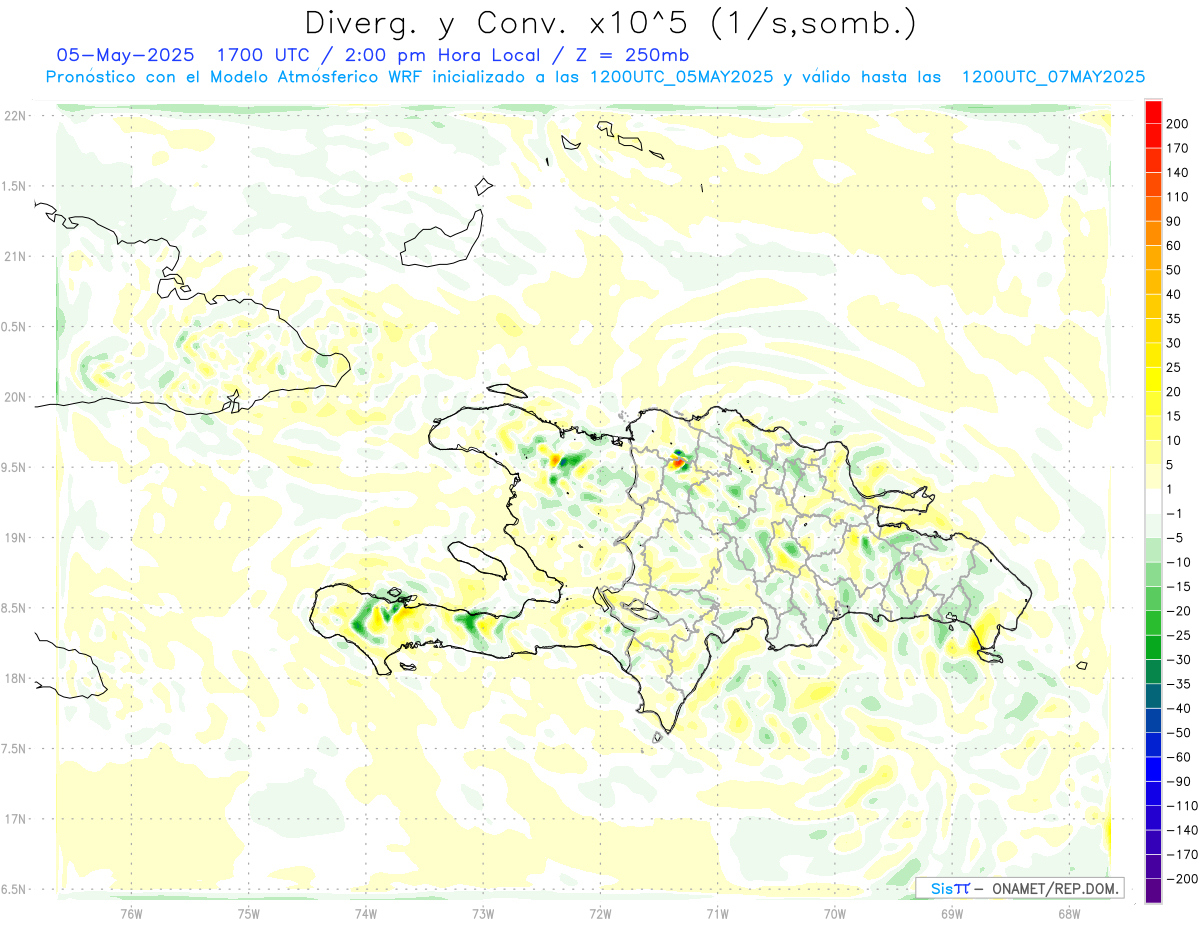Click the "72W" longitude axis label
Viewport: 1200px width, 927px height.
600,913
